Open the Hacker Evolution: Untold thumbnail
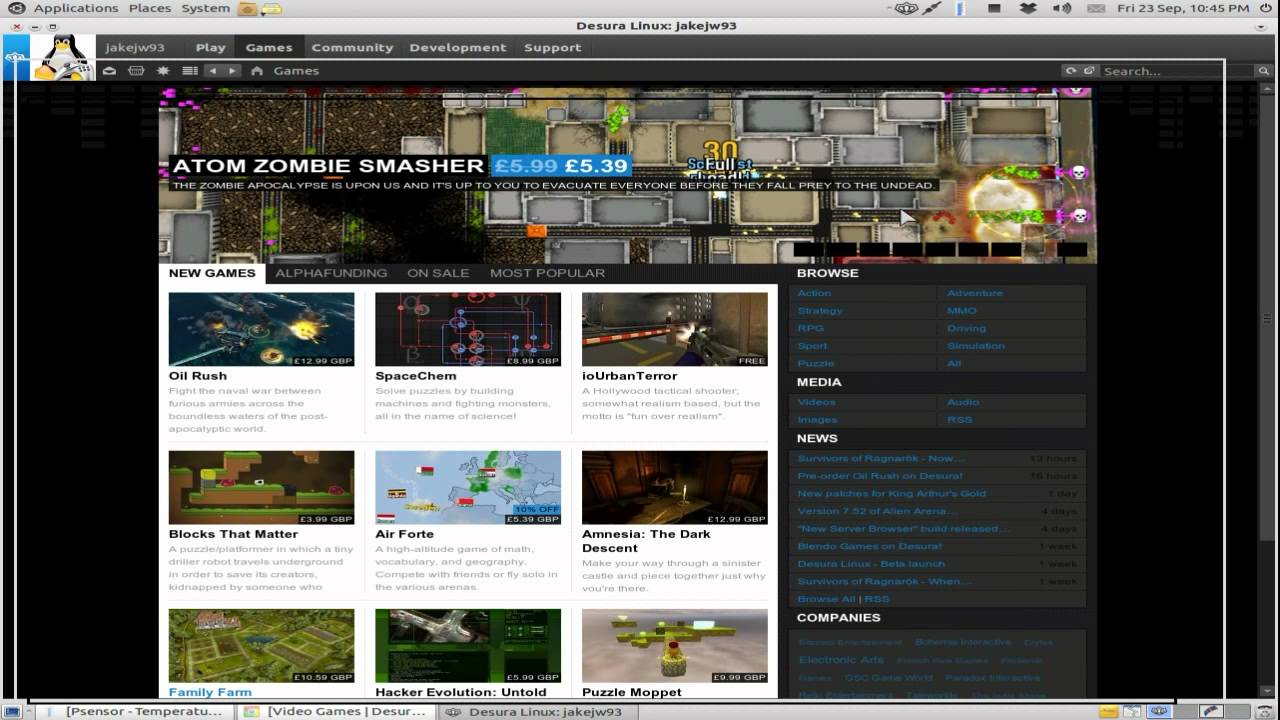1280x720 pixels. tap(468, 646)
